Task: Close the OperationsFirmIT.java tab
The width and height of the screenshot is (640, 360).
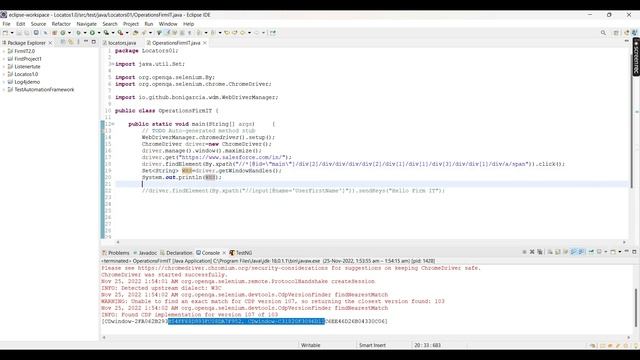Action: click(x=205, y=43)
